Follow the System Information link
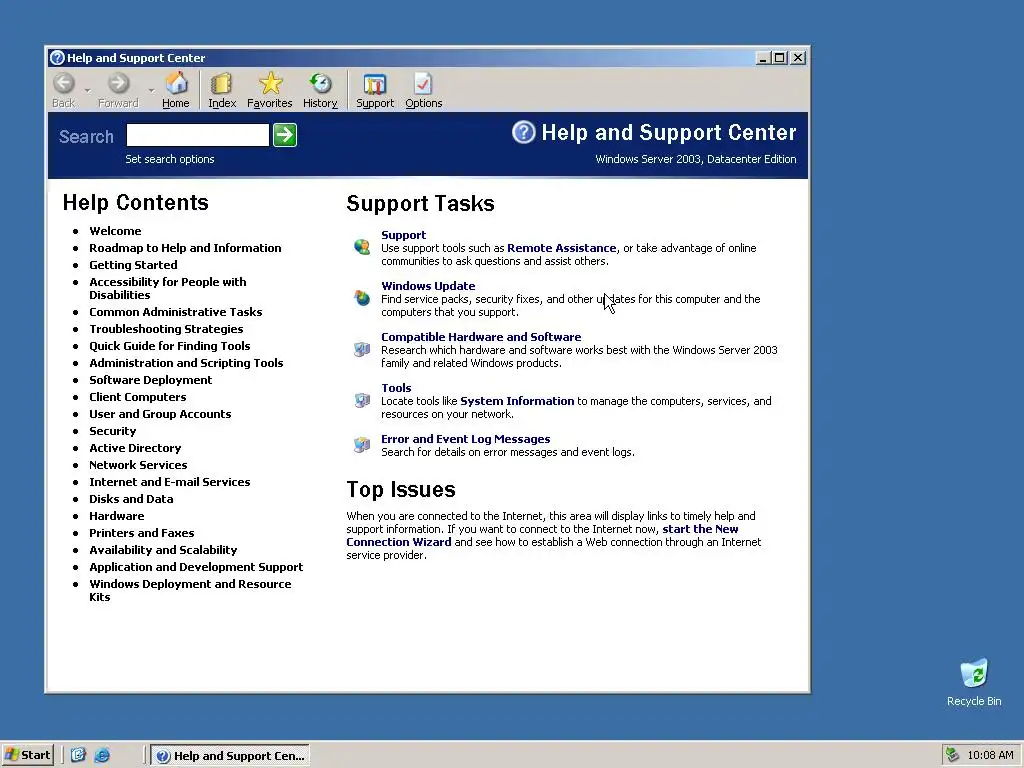1024x768 pixels. [517, 400]
